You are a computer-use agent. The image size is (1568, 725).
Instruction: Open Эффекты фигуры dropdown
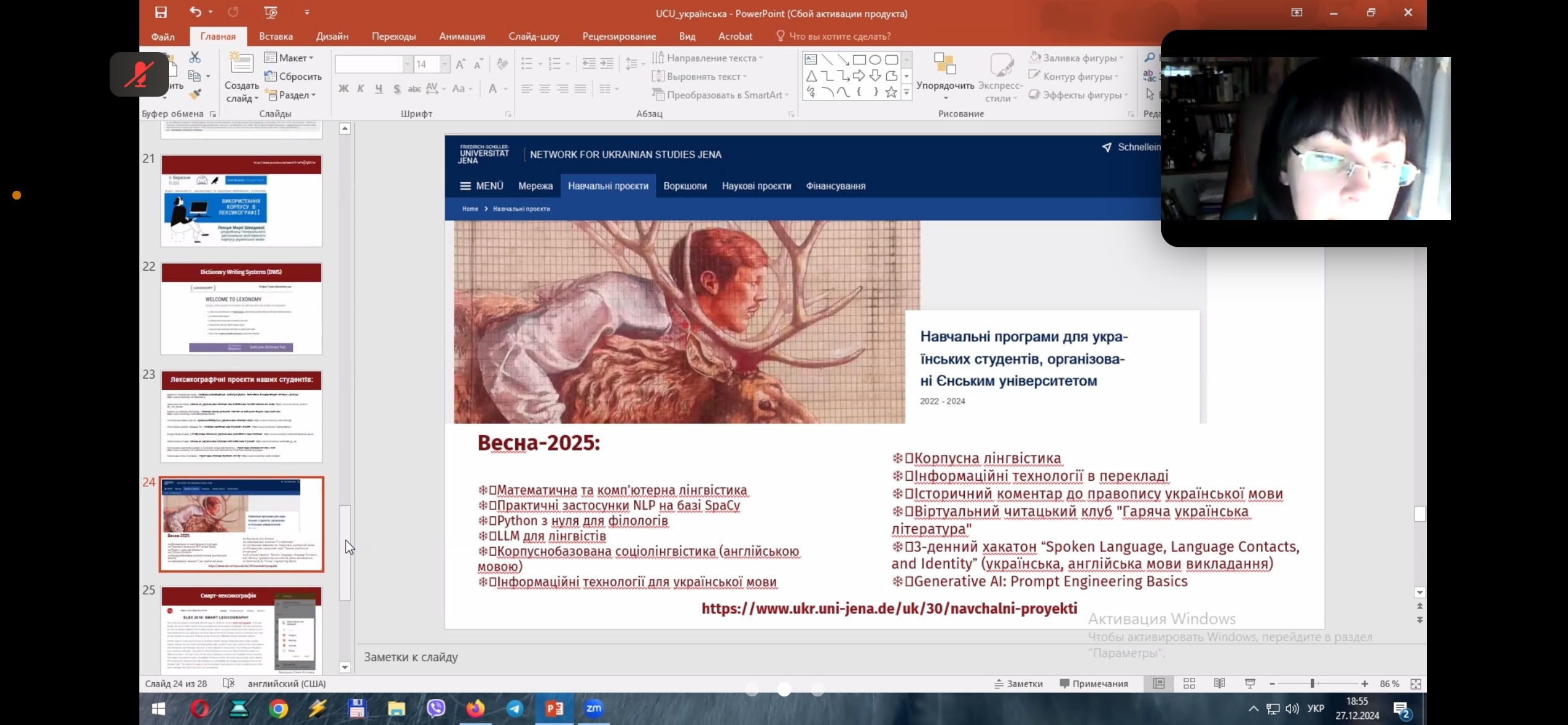pos(1079,95)
